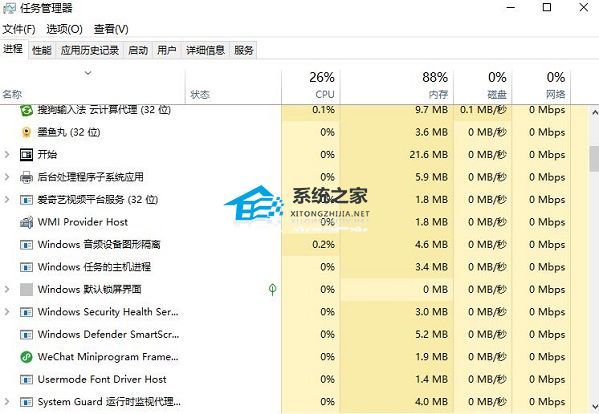Click the 9.7 MB memory value

(x=431, y=110)
